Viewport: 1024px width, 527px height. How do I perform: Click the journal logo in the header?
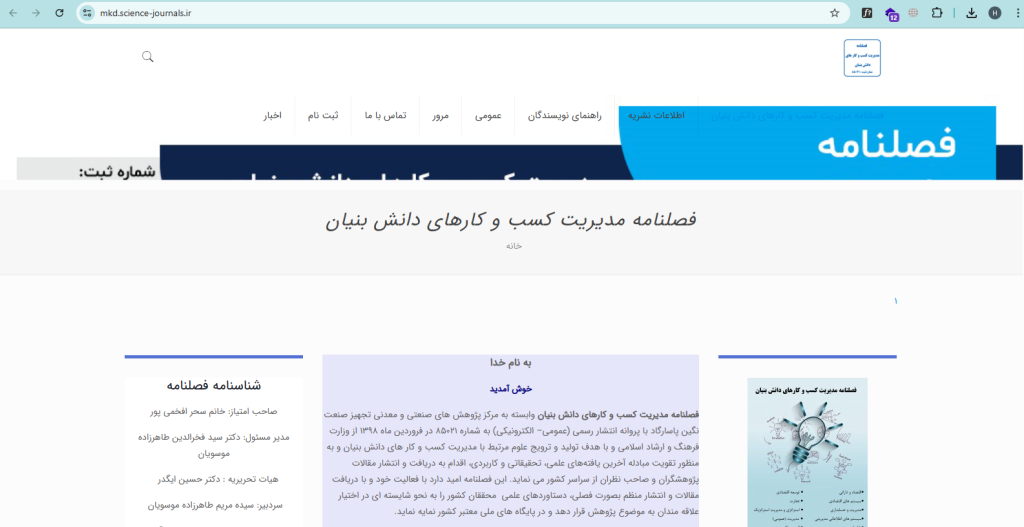tap(862, 58)
